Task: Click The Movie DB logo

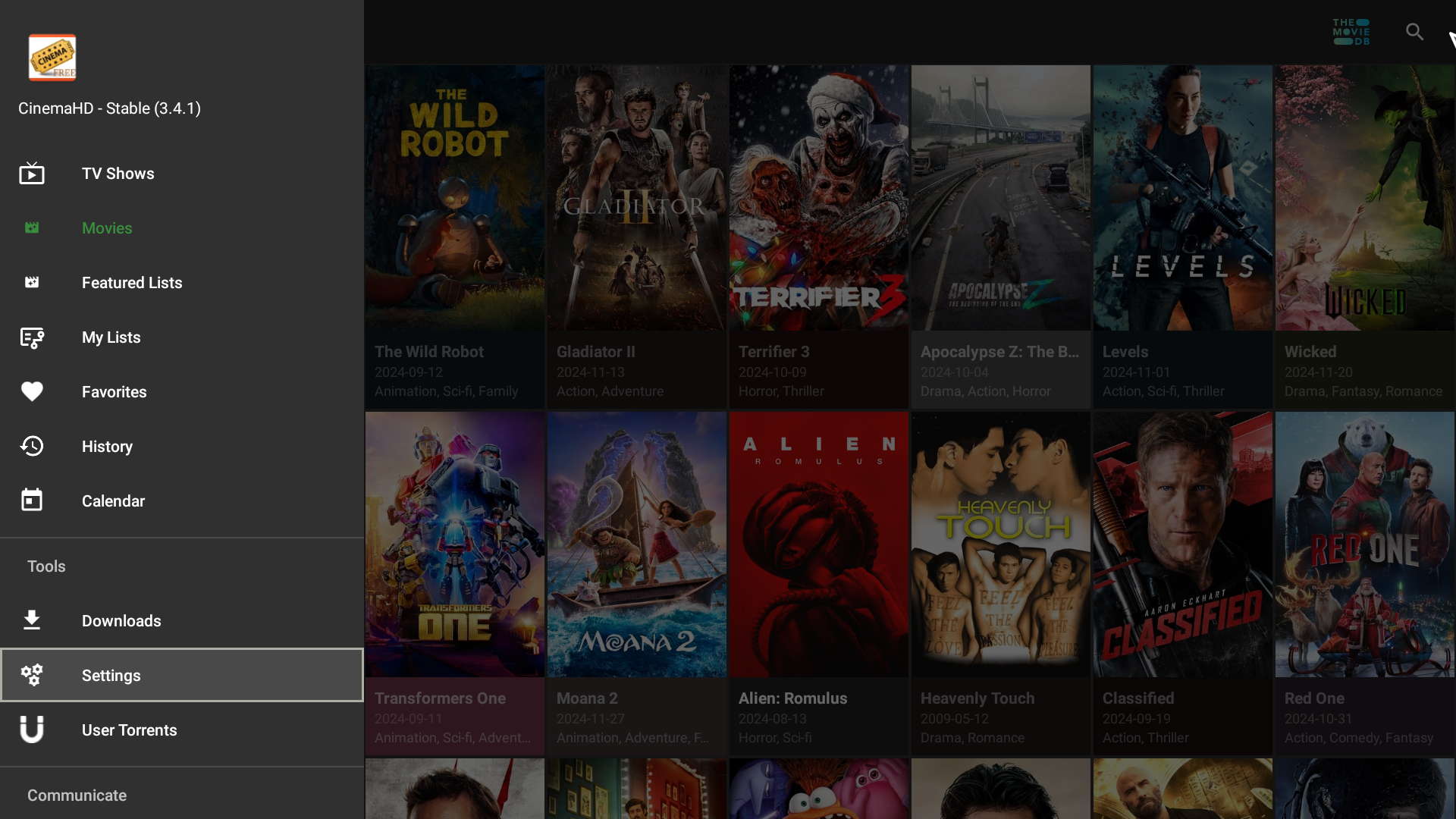Action: coord(1351,32)
